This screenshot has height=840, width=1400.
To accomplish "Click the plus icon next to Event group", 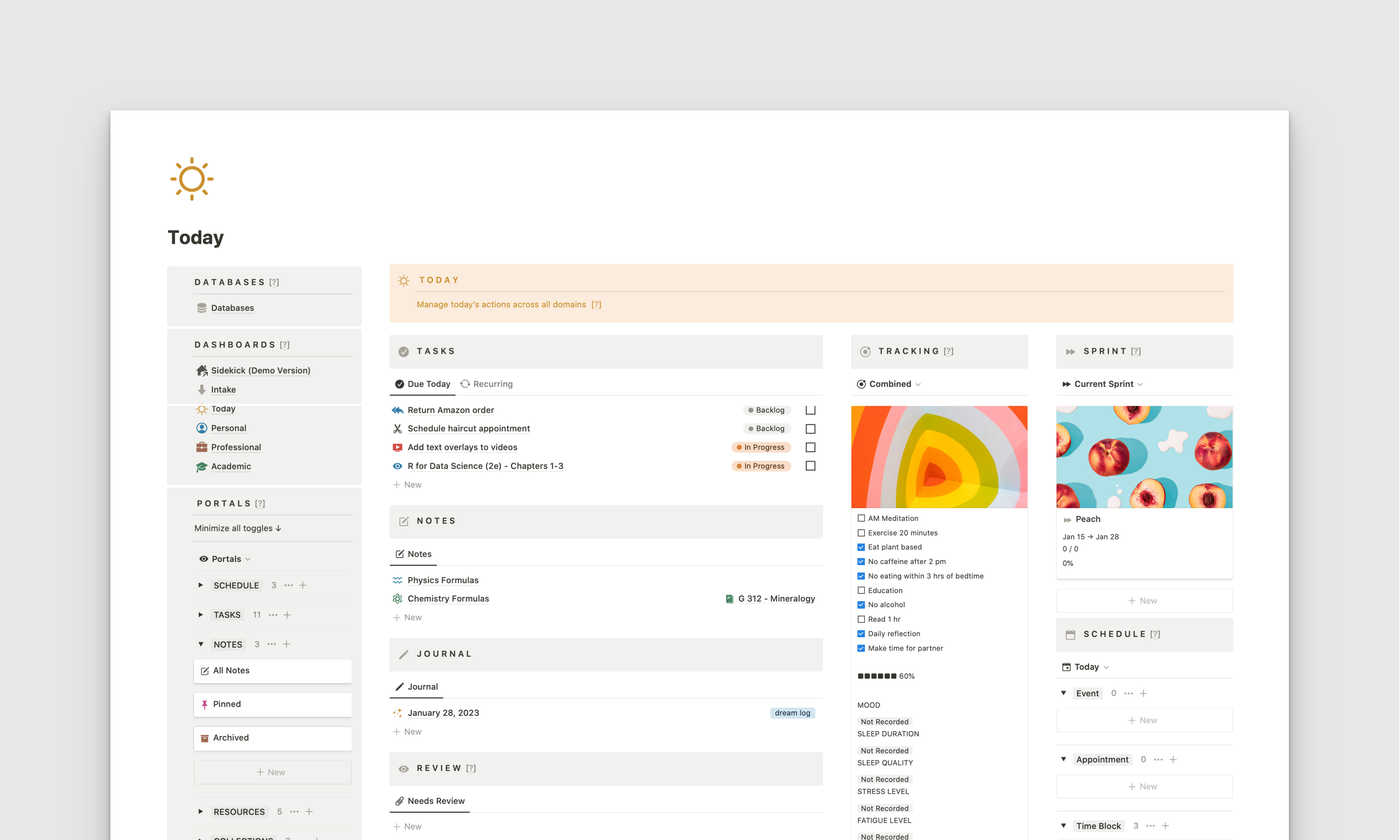I will tap(1143, 694).
